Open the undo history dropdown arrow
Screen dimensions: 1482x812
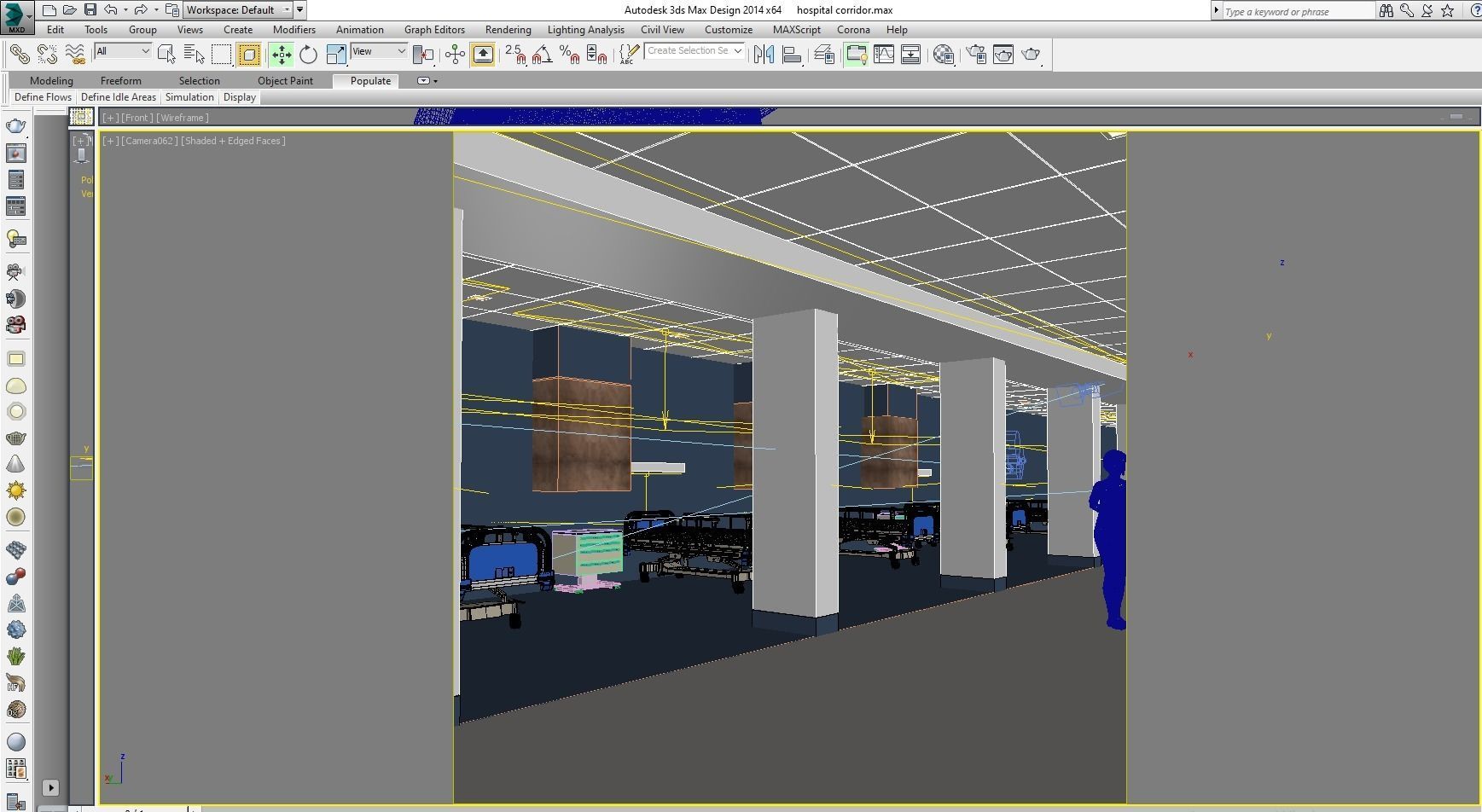pos(125,10)
